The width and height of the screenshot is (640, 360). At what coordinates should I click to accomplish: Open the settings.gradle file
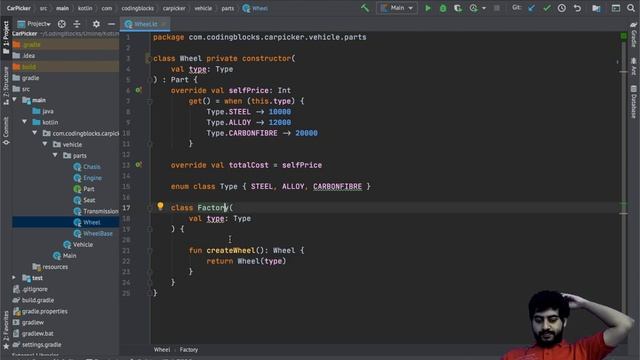37,344
